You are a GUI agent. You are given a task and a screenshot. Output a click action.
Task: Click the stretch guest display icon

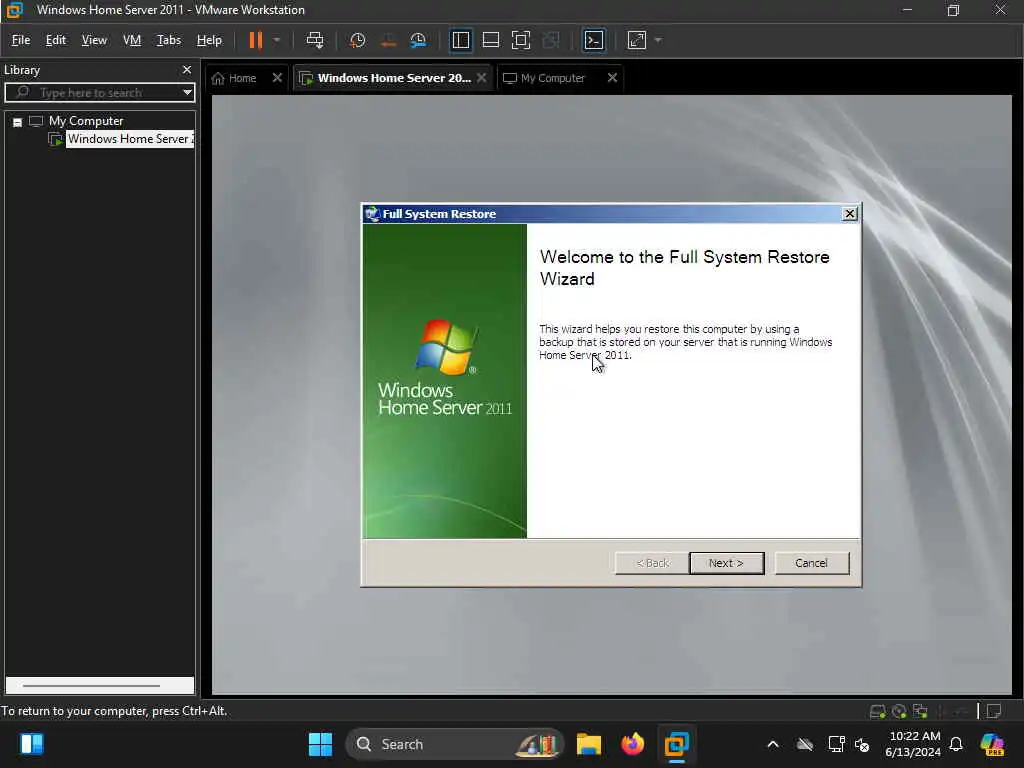click(637, 40)
